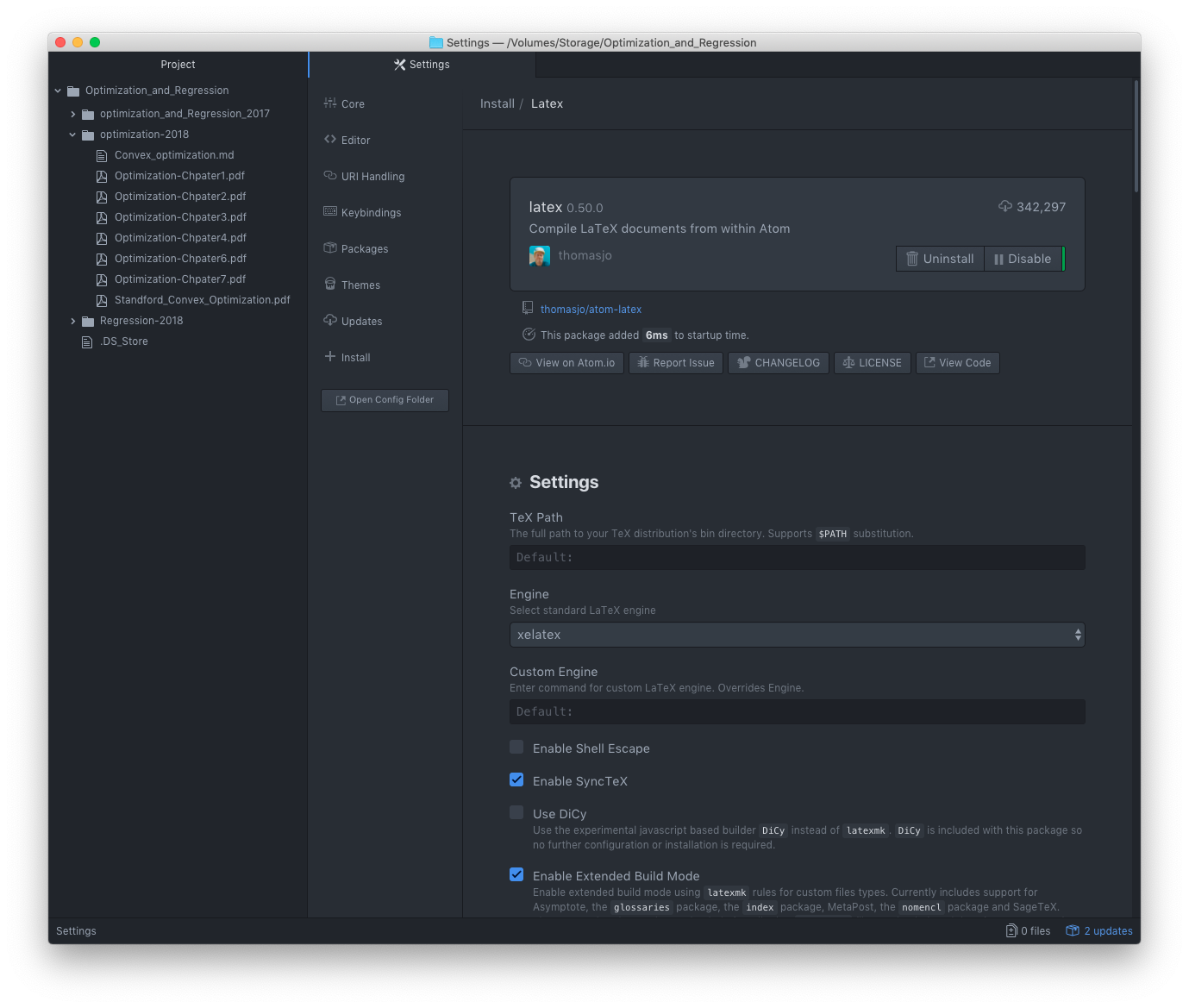Enable the Shell Escape checkbox

516,748
